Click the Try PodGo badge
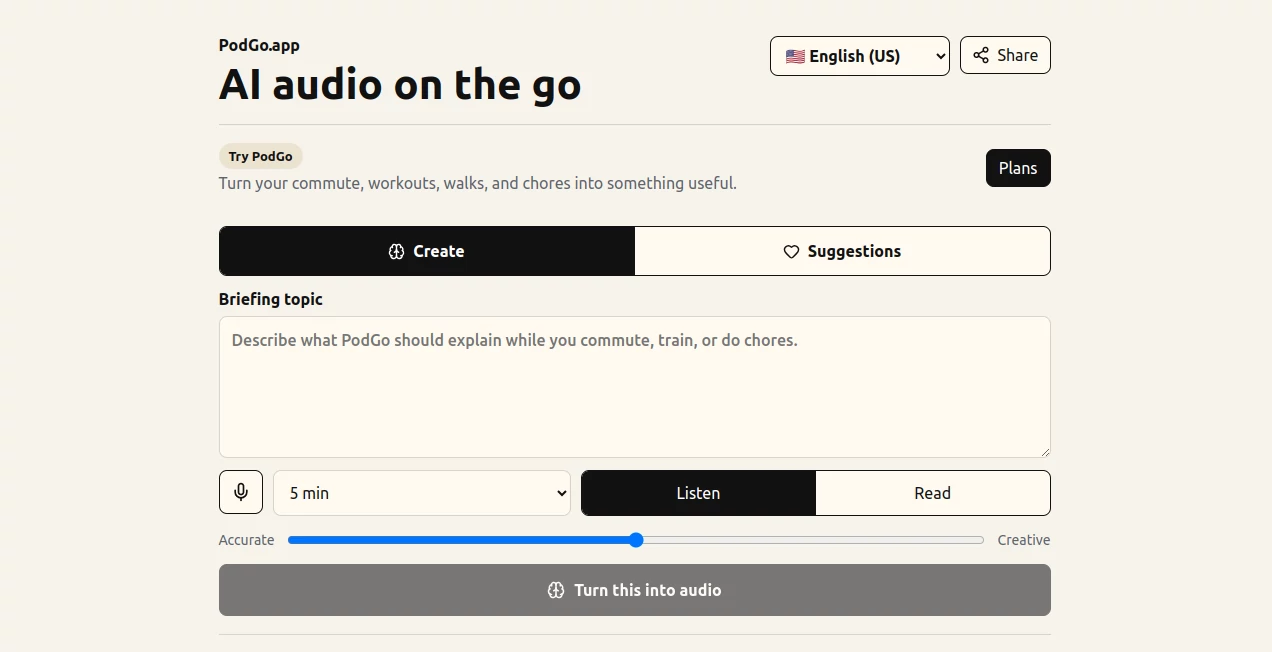 261,156
